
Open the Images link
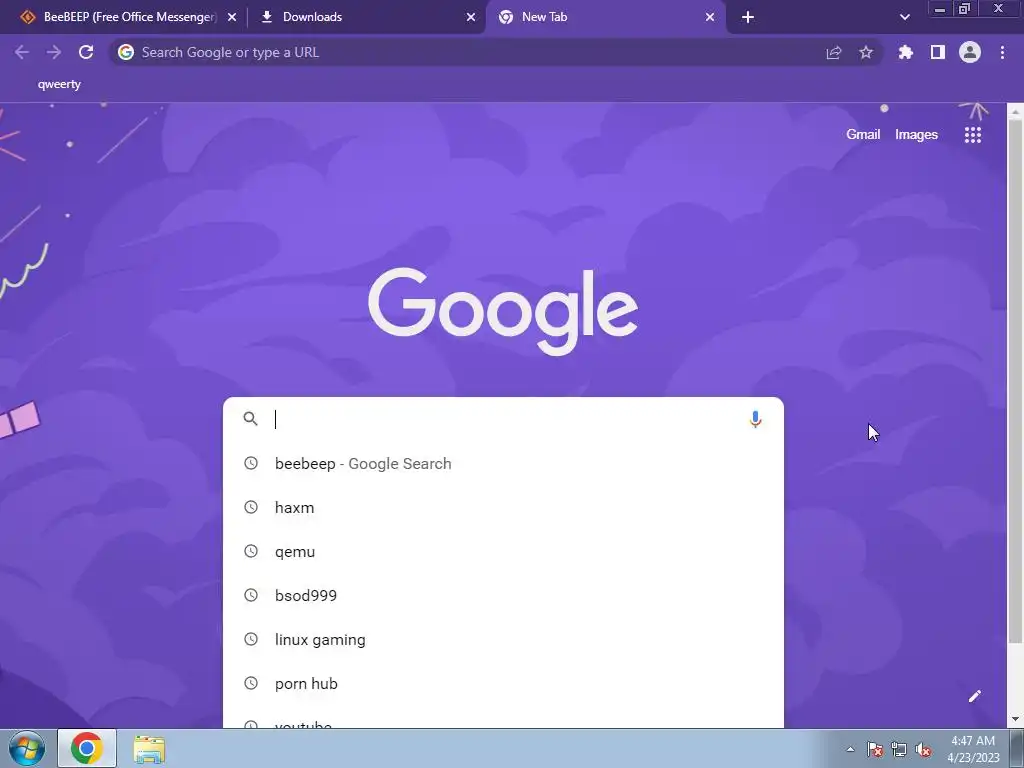(916, 135)
